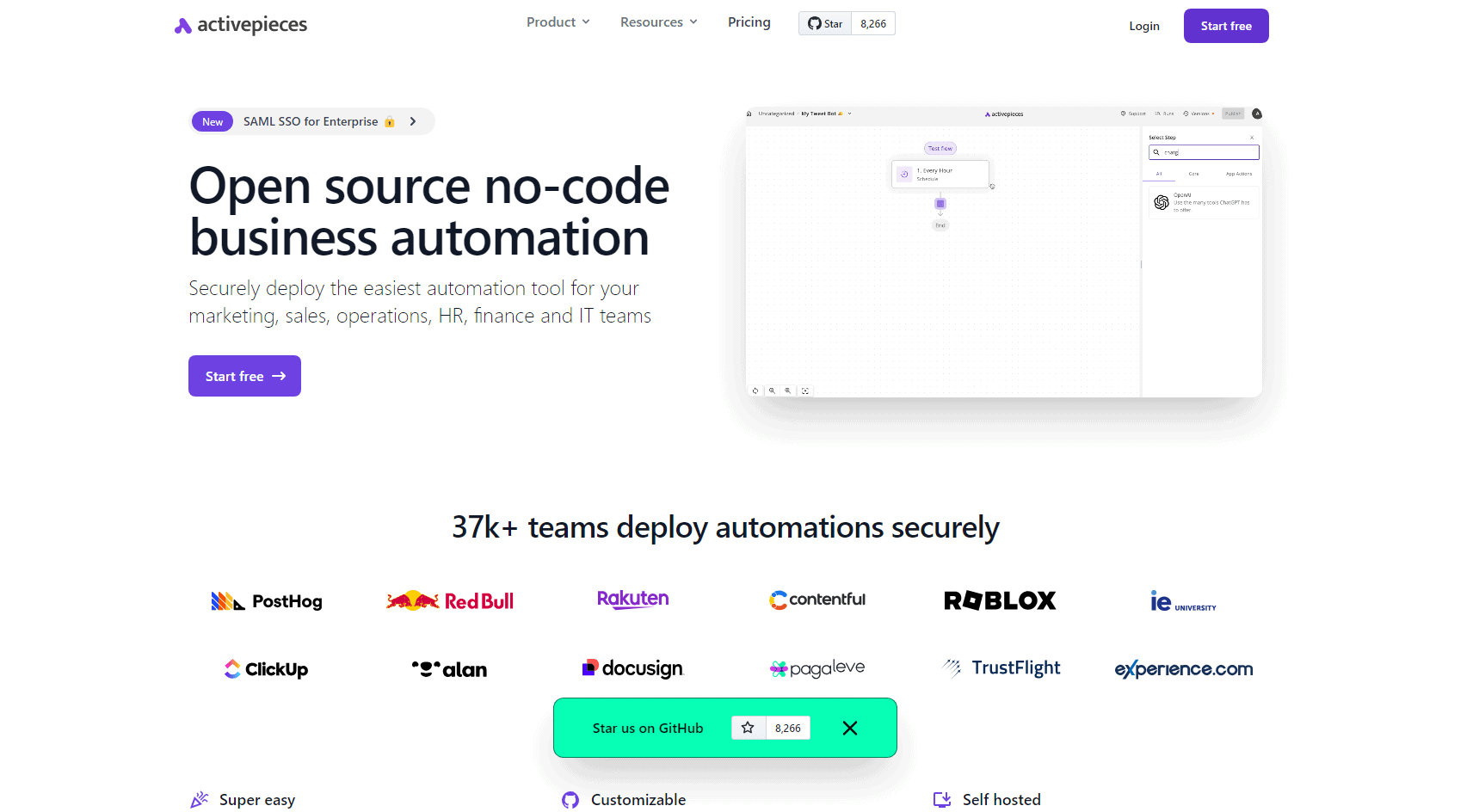Open the Pricing page

pyautogui.click(x=749, y=22)
